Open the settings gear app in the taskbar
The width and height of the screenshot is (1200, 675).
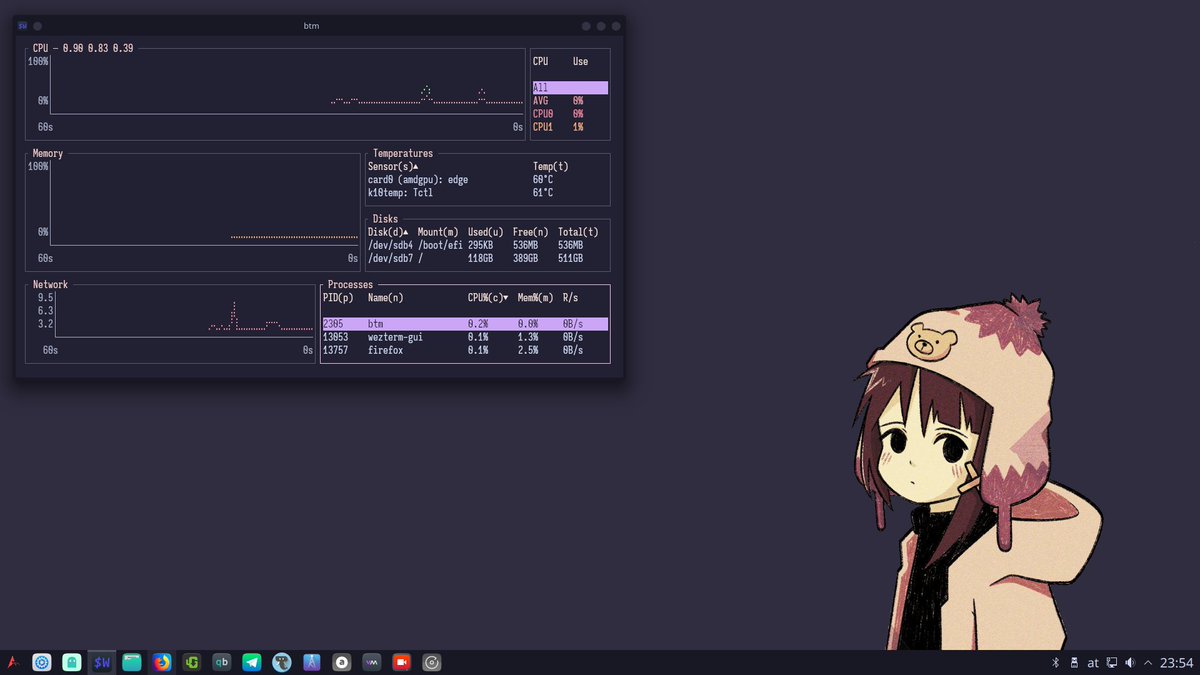[42, 661]
